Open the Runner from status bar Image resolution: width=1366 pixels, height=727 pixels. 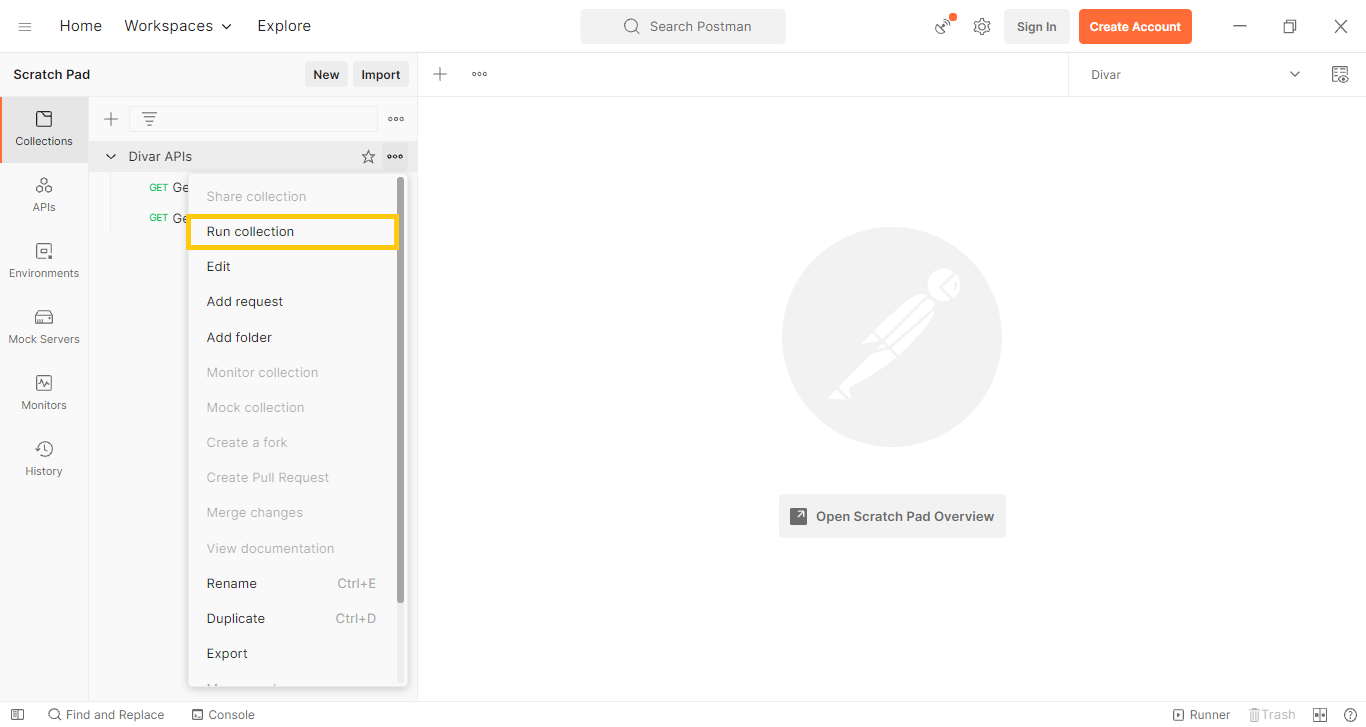click(1201, 715)
